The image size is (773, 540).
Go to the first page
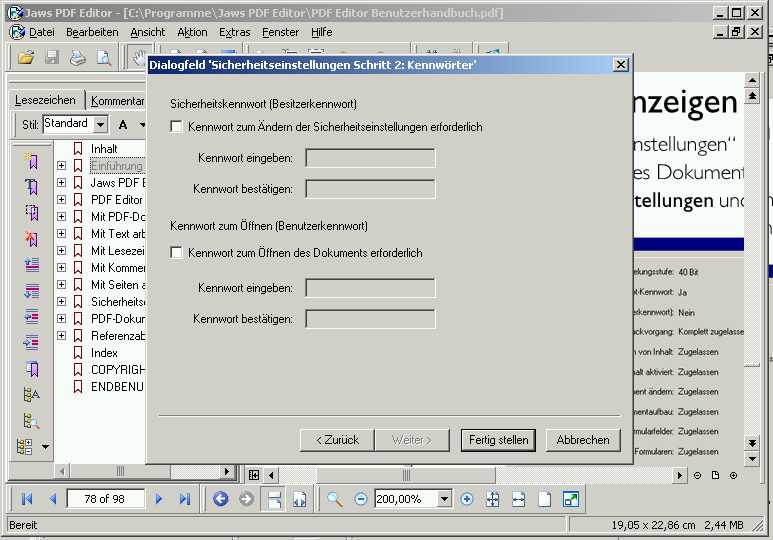click(27, 499)
